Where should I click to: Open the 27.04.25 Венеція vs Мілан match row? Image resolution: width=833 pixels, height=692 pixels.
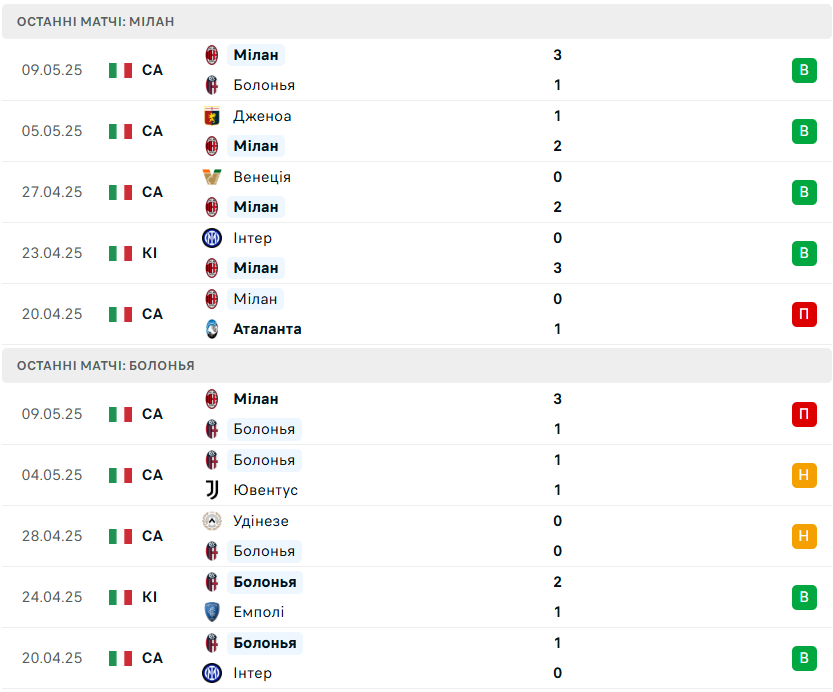[416, 192]
